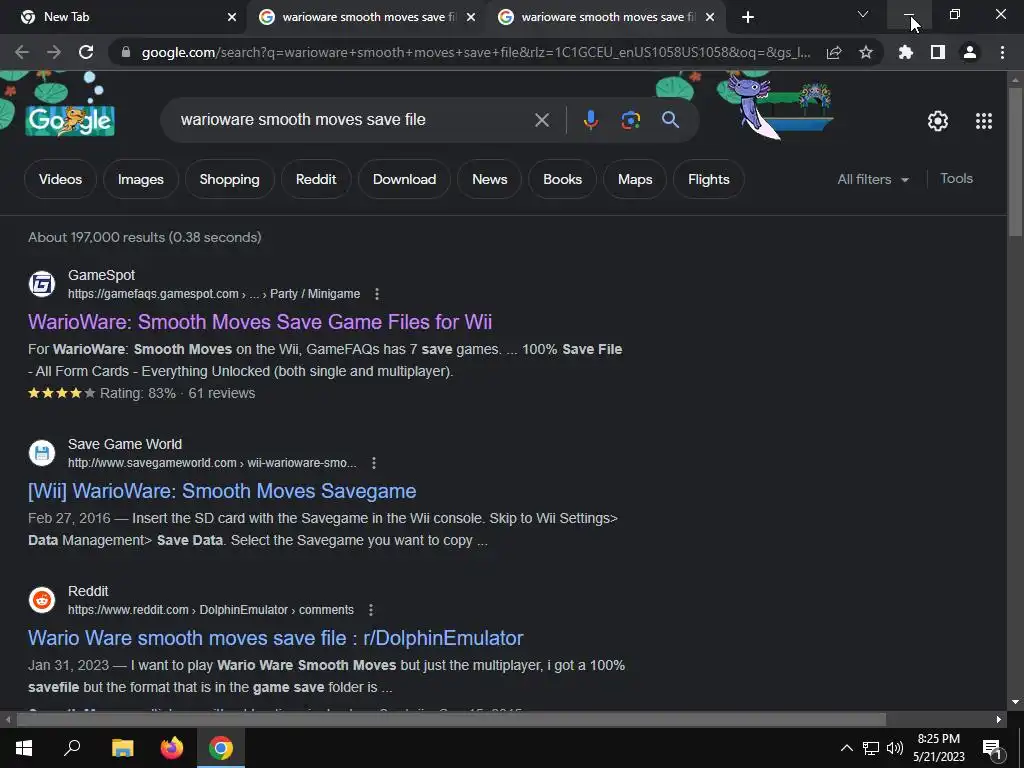Filter results by Images

(140, 179)
